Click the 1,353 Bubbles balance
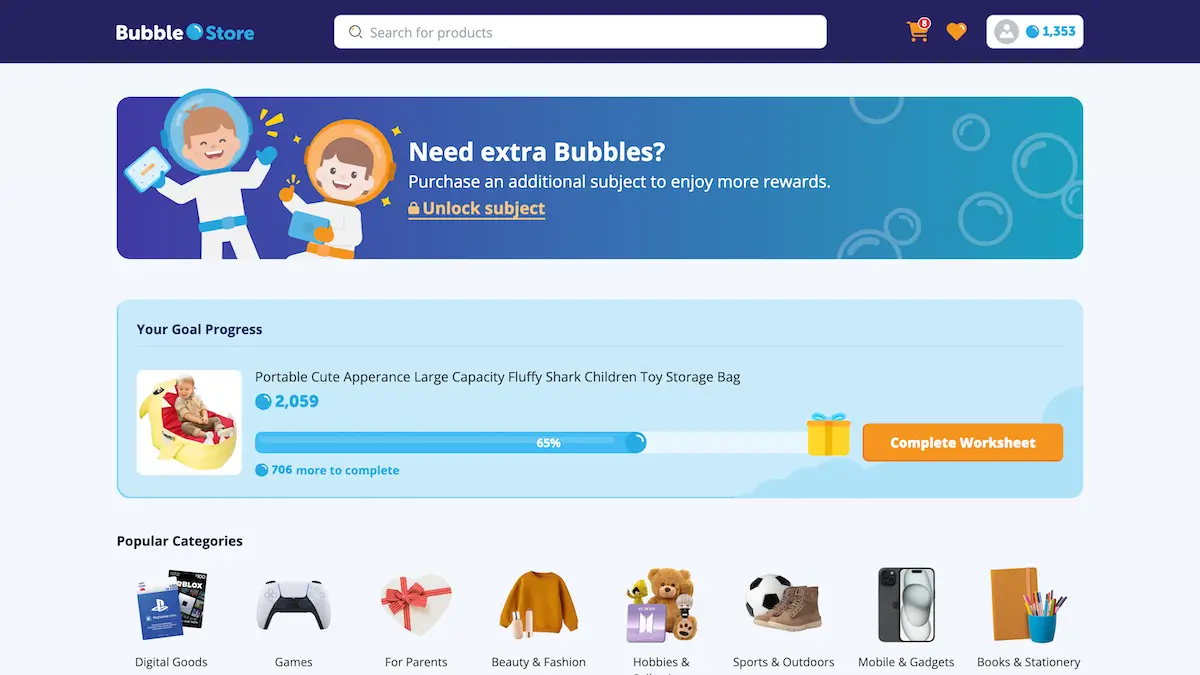This screenshot has width=1200, height=675. tap(1051, 32)
